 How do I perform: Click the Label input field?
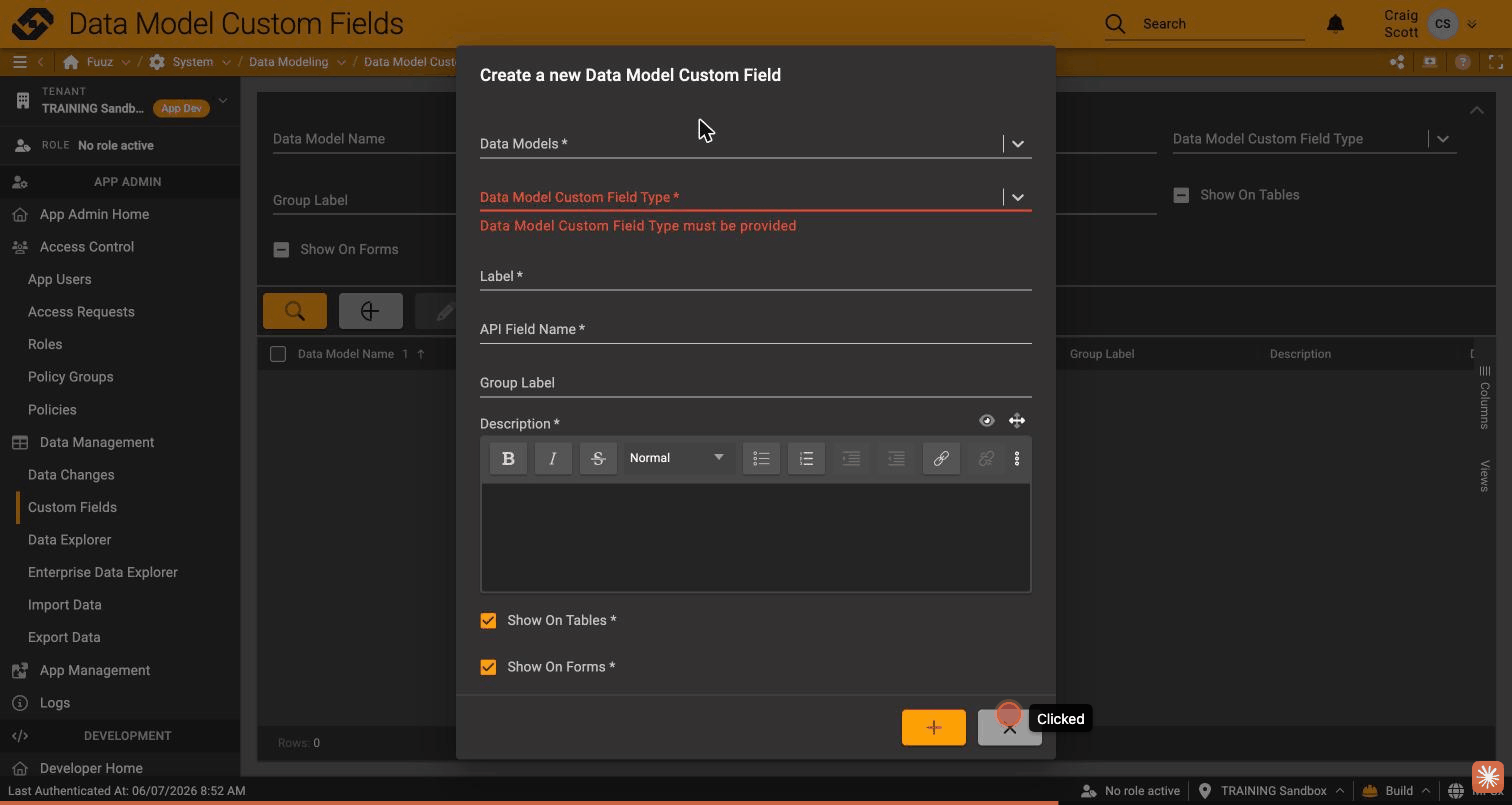[x=755, y=276]
